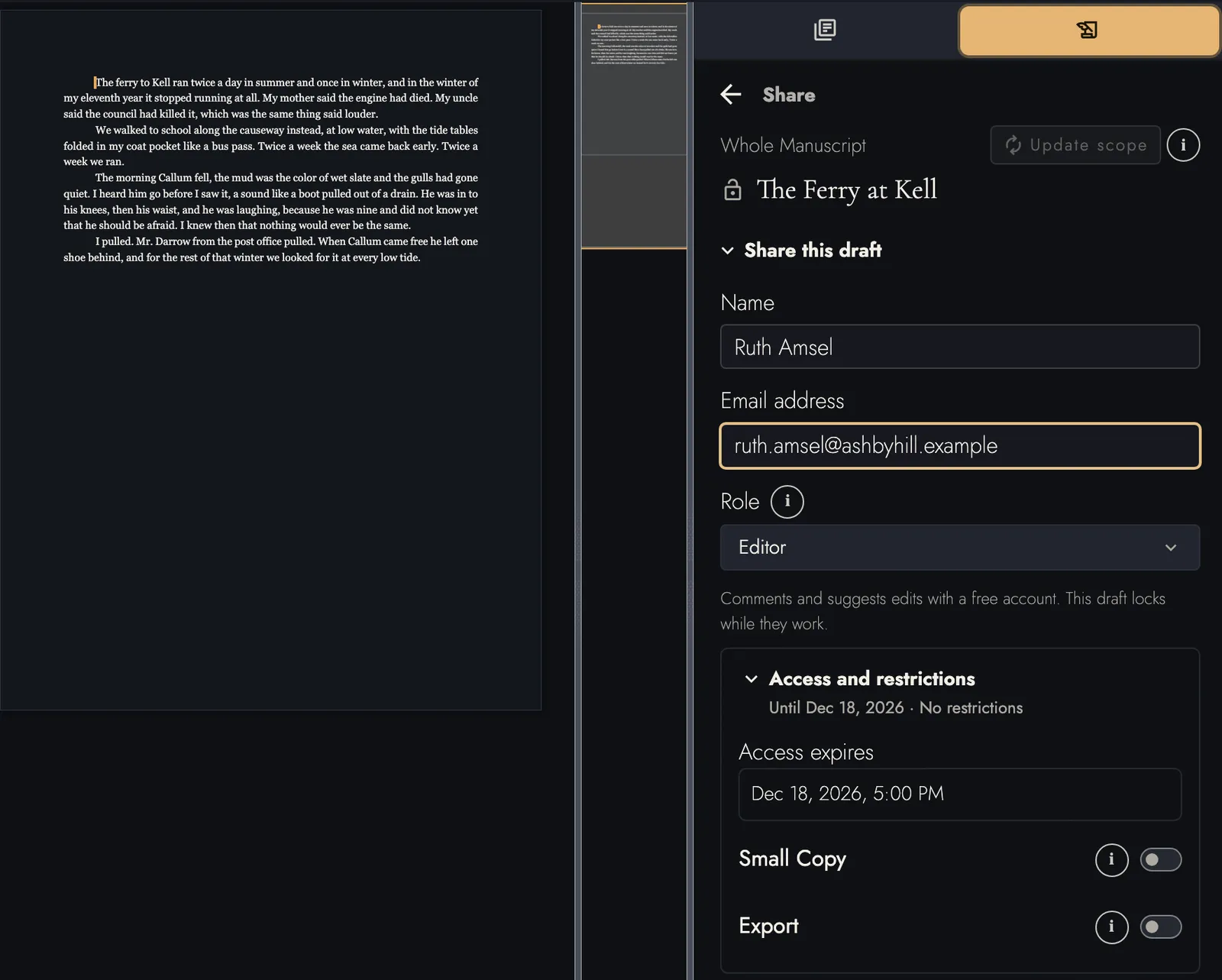Open info icon beside Update scope
This screenshot has width=1222, height=980.
pyautogui.click(x=1183, y=145)
